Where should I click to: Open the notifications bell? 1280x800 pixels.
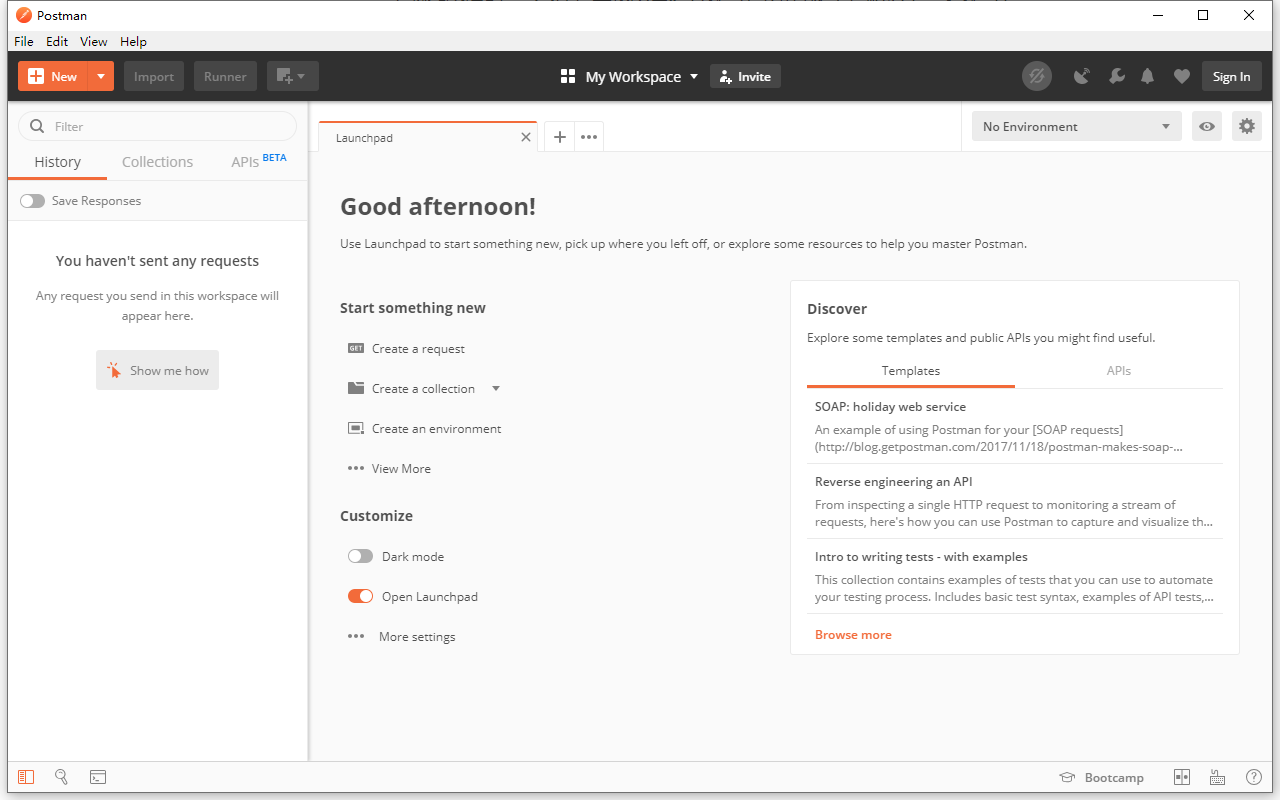1147,76
